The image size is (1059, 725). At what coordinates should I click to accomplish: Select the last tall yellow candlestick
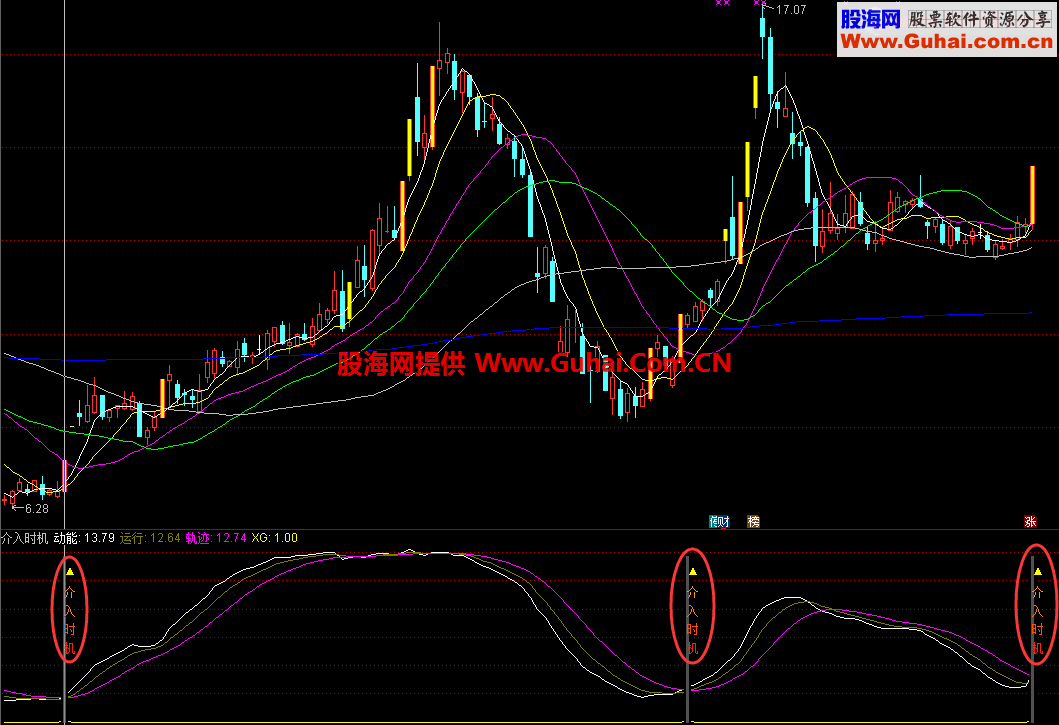click(1032, 195)
